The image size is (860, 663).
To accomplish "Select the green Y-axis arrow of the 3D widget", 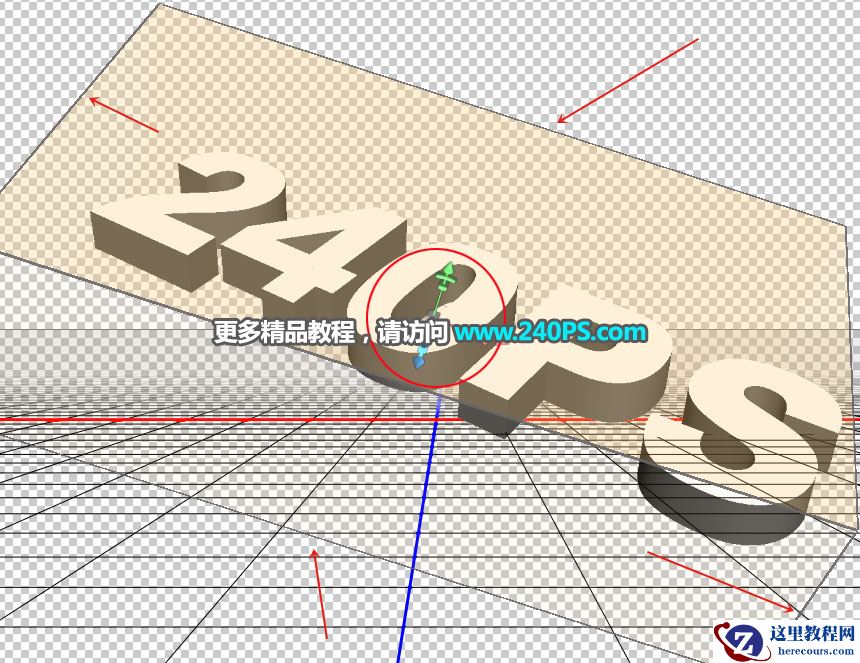I will [447, 270].
